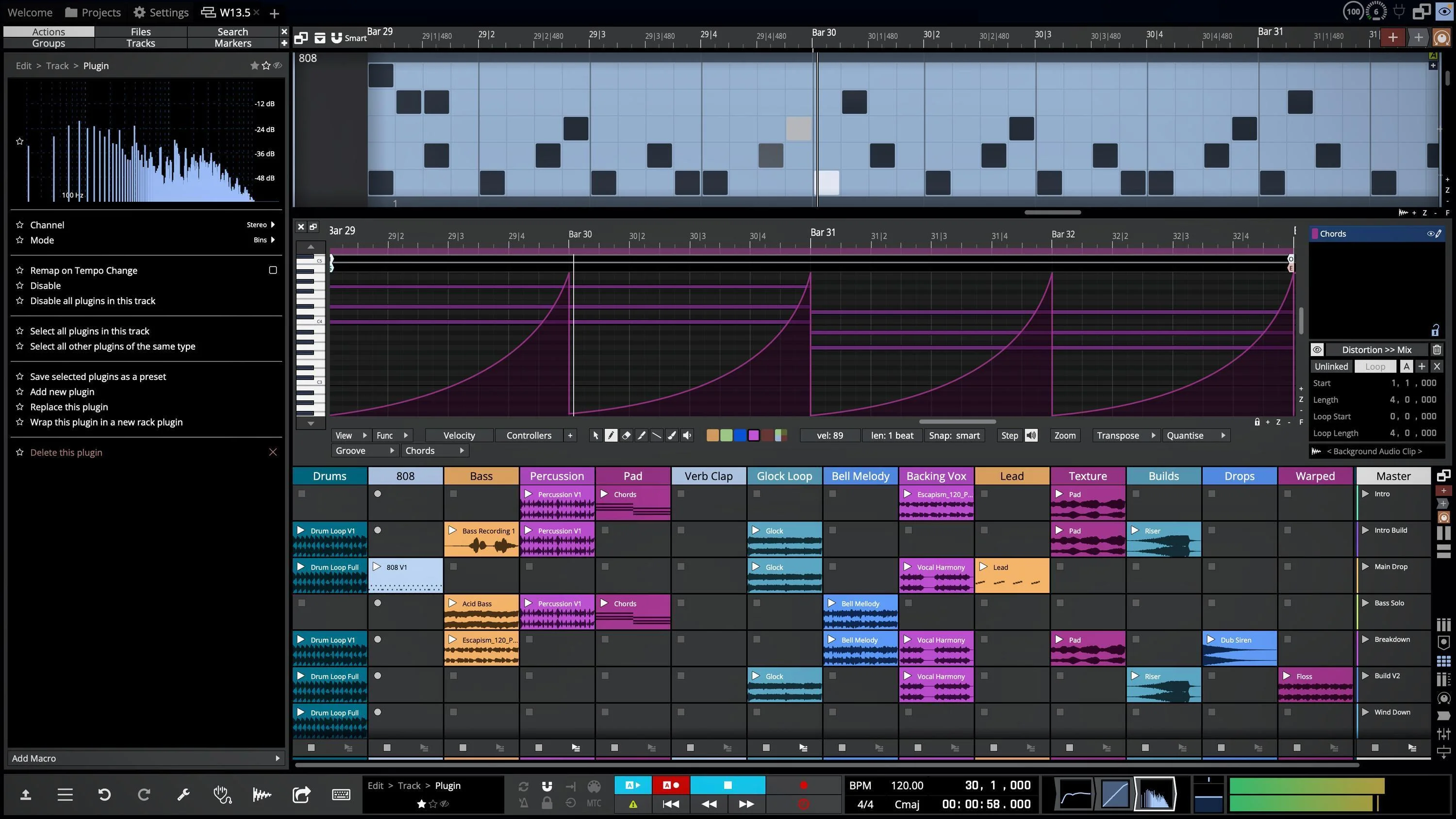Viewport: 1456px width, 819px height.
Task: Click the BPM 120.00 tempo field
Action: (x=907, y=785)
